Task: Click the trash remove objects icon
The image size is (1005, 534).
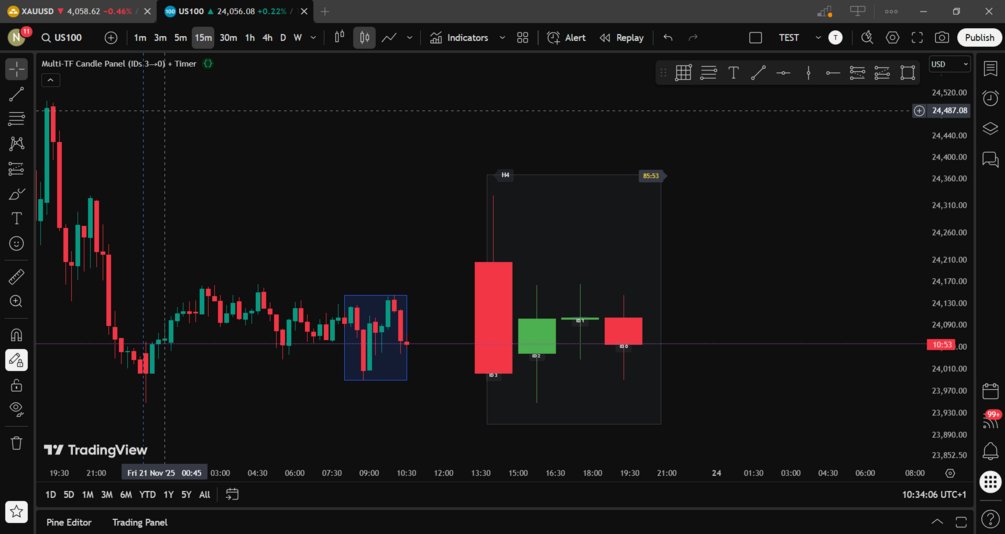Action: (x=17, y=443)
